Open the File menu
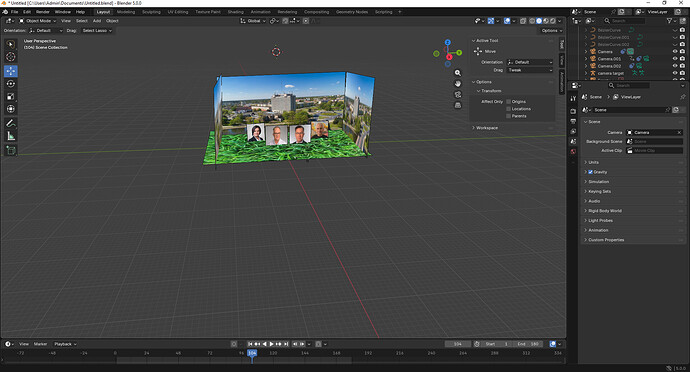The image size is (690, 372). coord(15,12)
